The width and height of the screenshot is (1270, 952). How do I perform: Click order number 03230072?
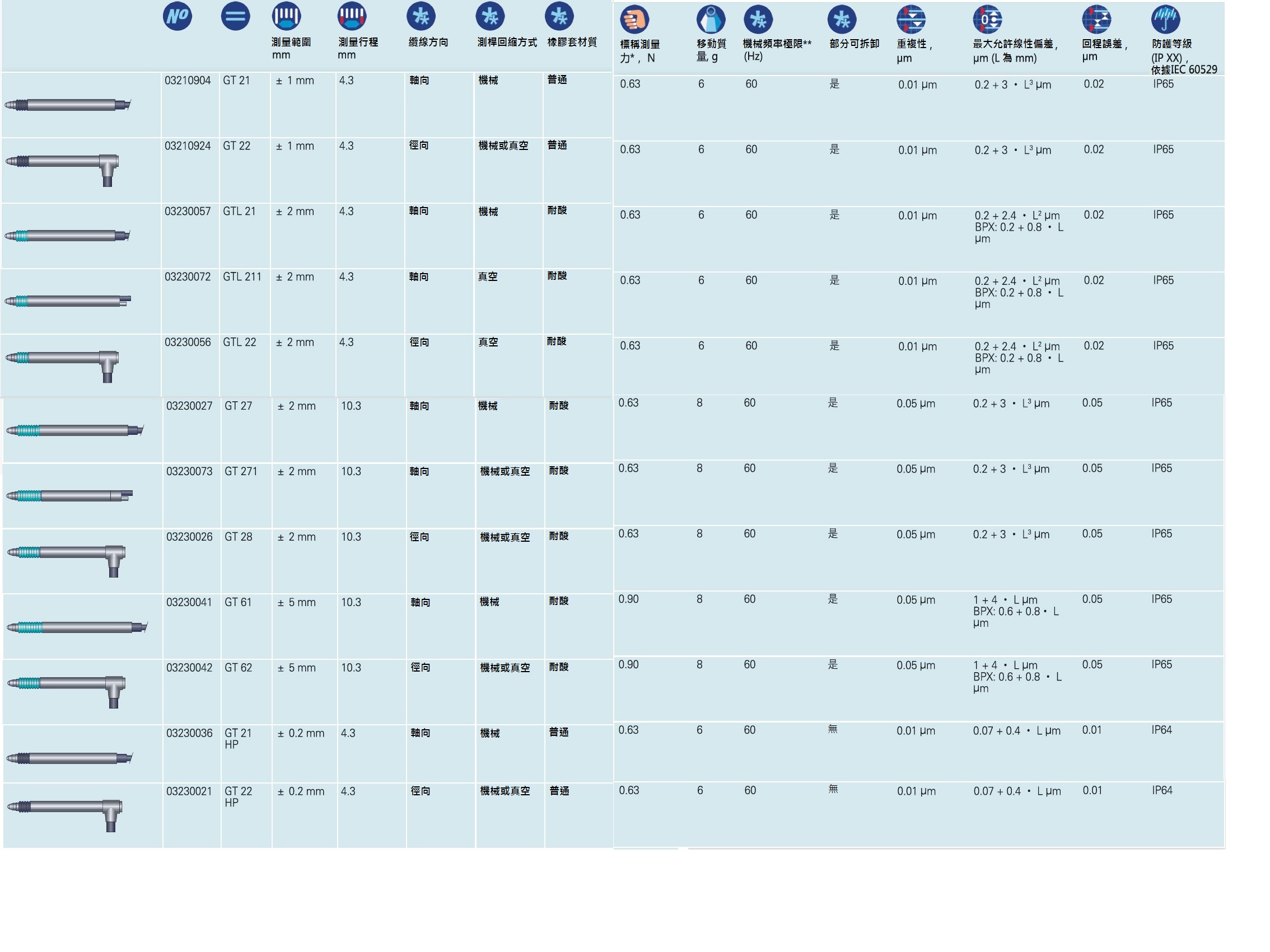point(188,276)
